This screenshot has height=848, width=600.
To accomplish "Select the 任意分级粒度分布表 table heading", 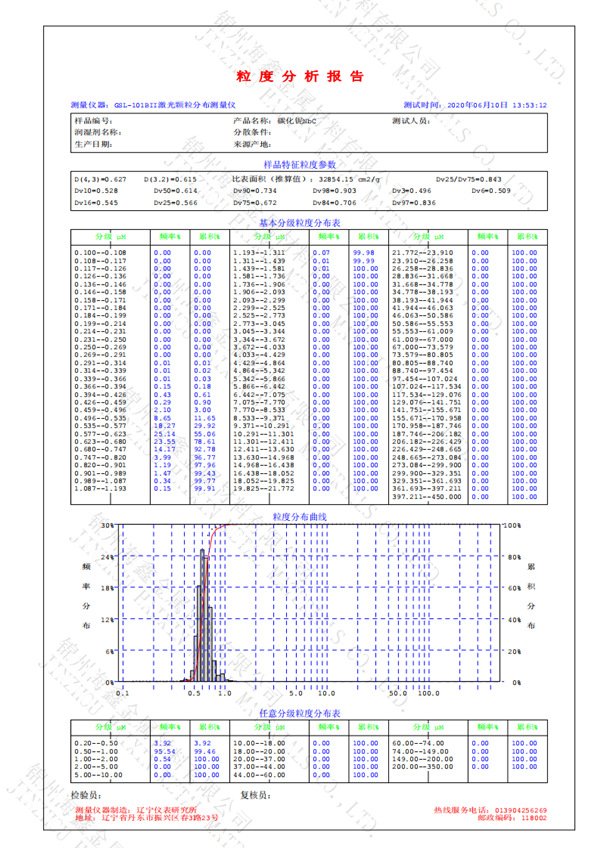I will [x=300, y=712].
